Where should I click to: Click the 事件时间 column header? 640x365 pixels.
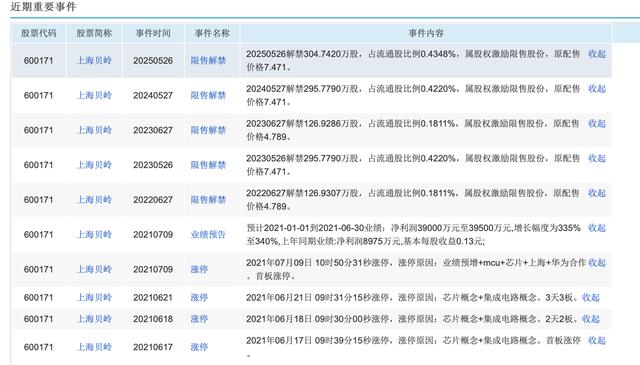153,33
